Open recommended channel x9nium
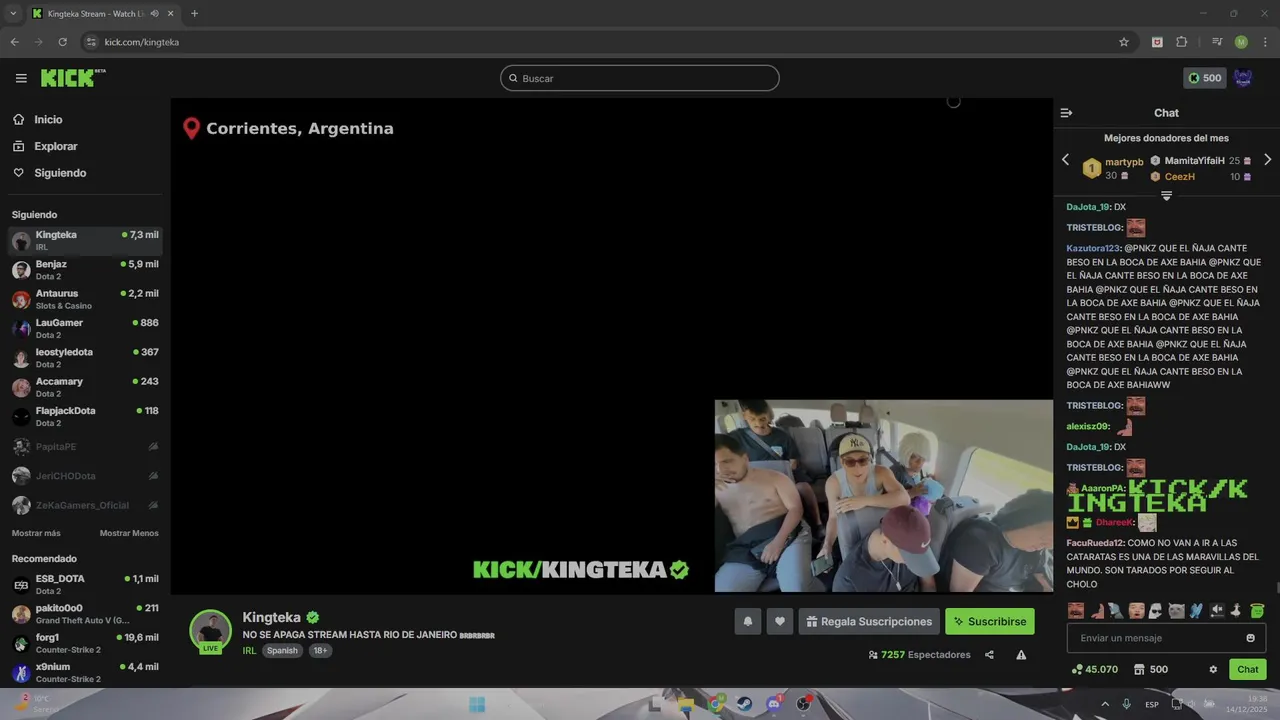 click(x=85, y=672)
